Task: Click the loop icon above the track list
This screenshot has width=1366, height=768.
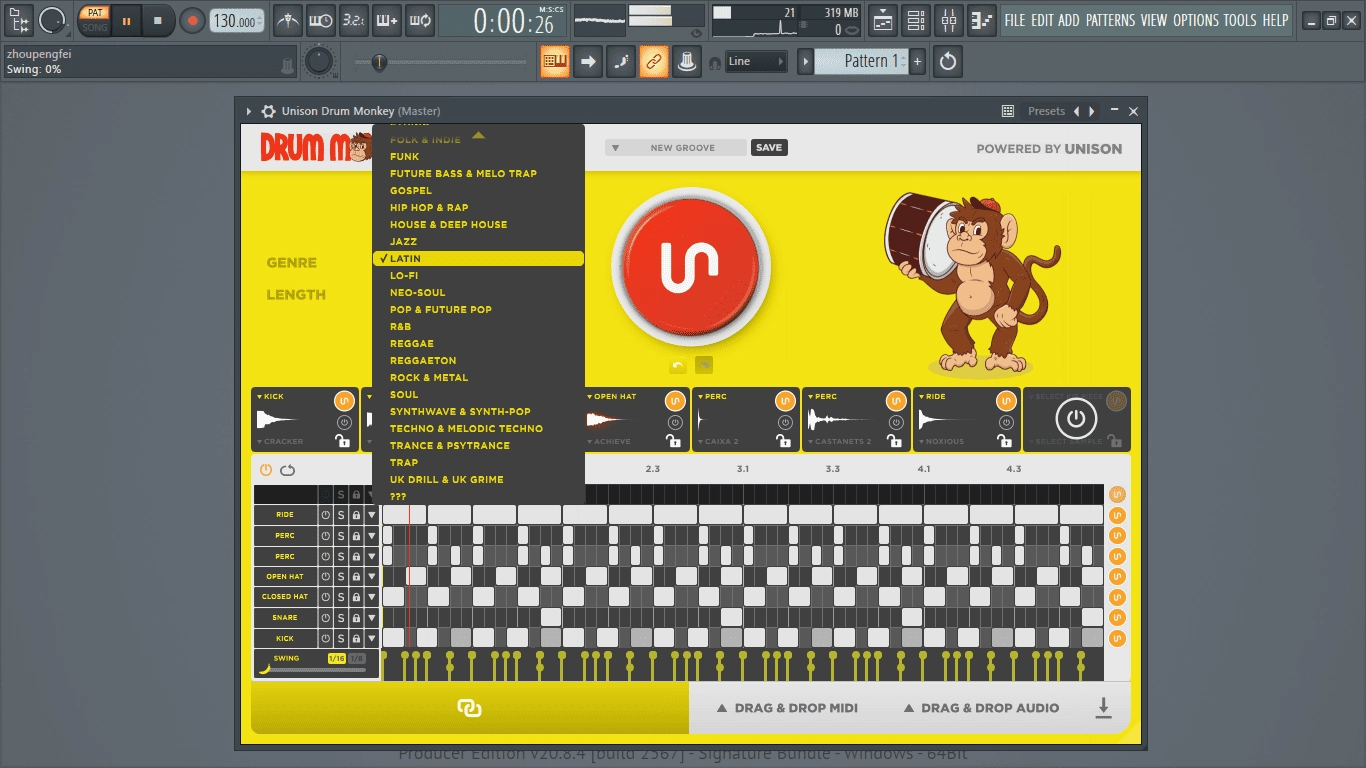Action: 288,470
